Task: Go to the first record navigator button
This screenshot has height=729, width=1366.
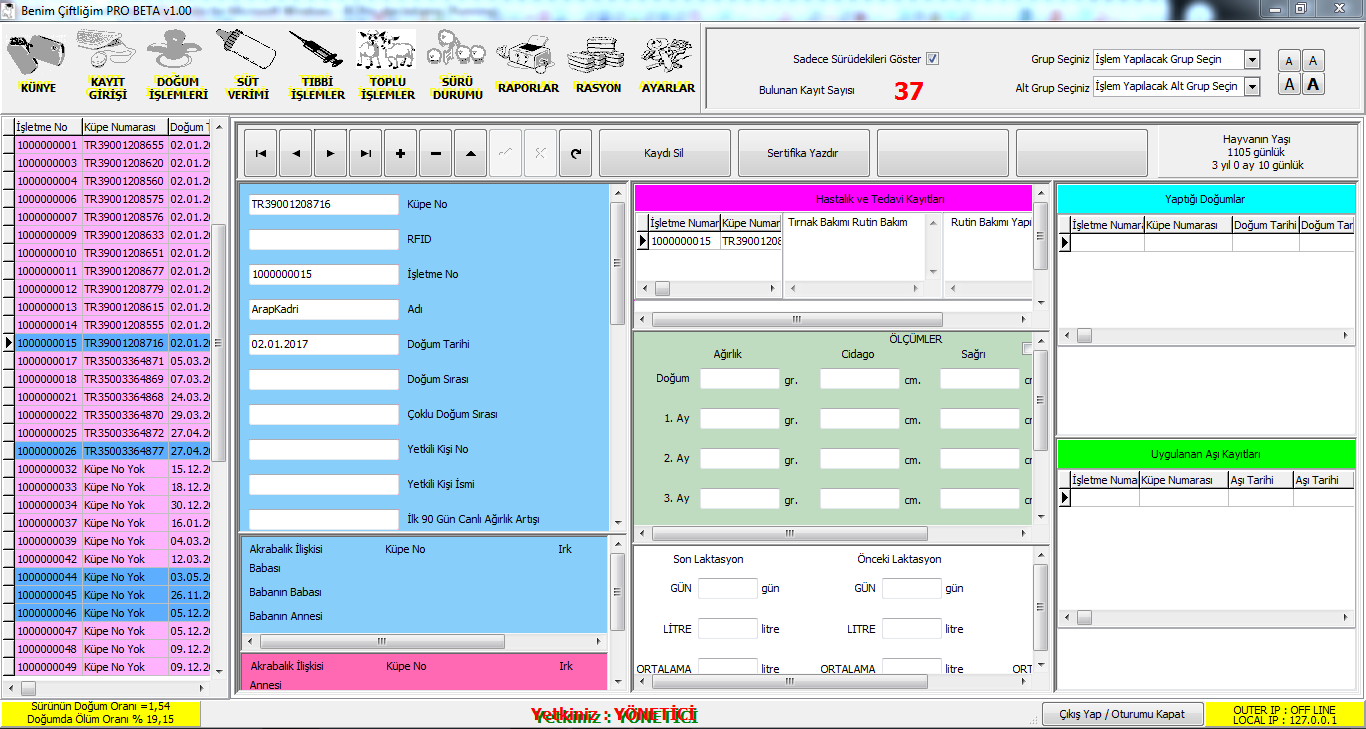Action: [x=260, y=154]
